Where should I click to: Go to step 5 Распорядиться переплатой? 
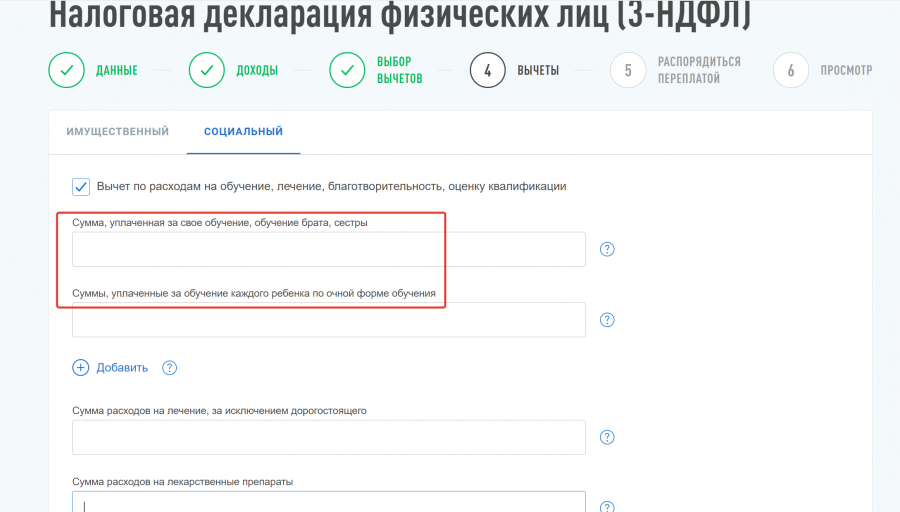point(628,70)
